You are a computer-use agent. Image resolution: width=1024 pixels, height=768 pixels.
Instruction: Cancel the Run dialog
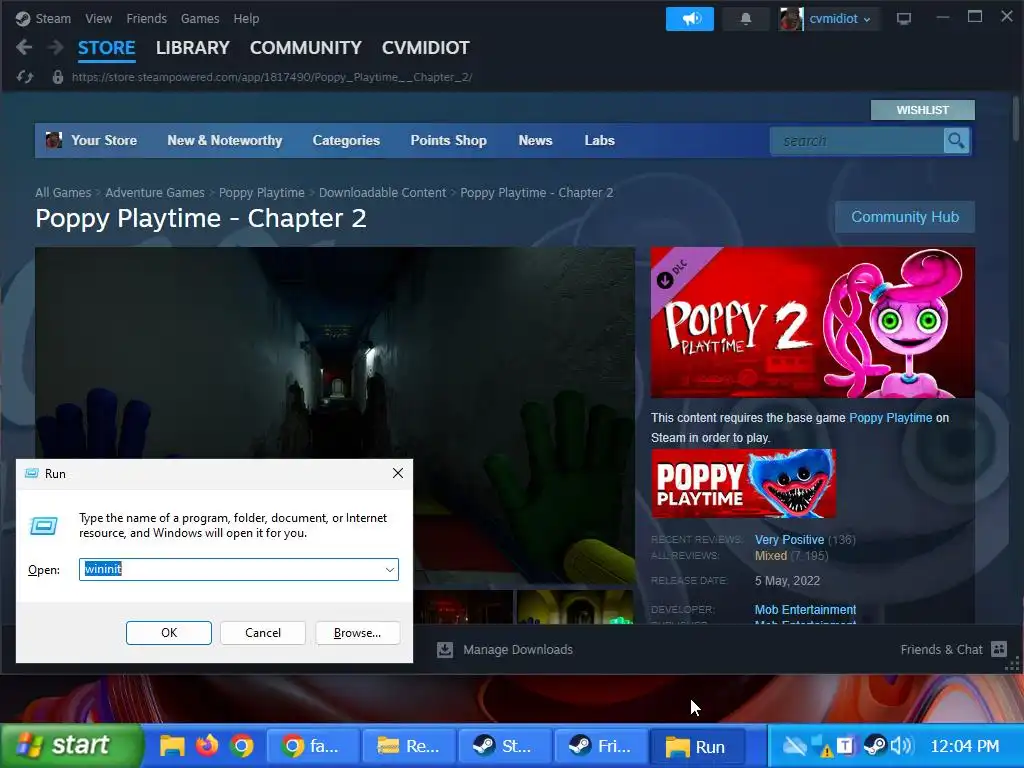tap(263, 633)
